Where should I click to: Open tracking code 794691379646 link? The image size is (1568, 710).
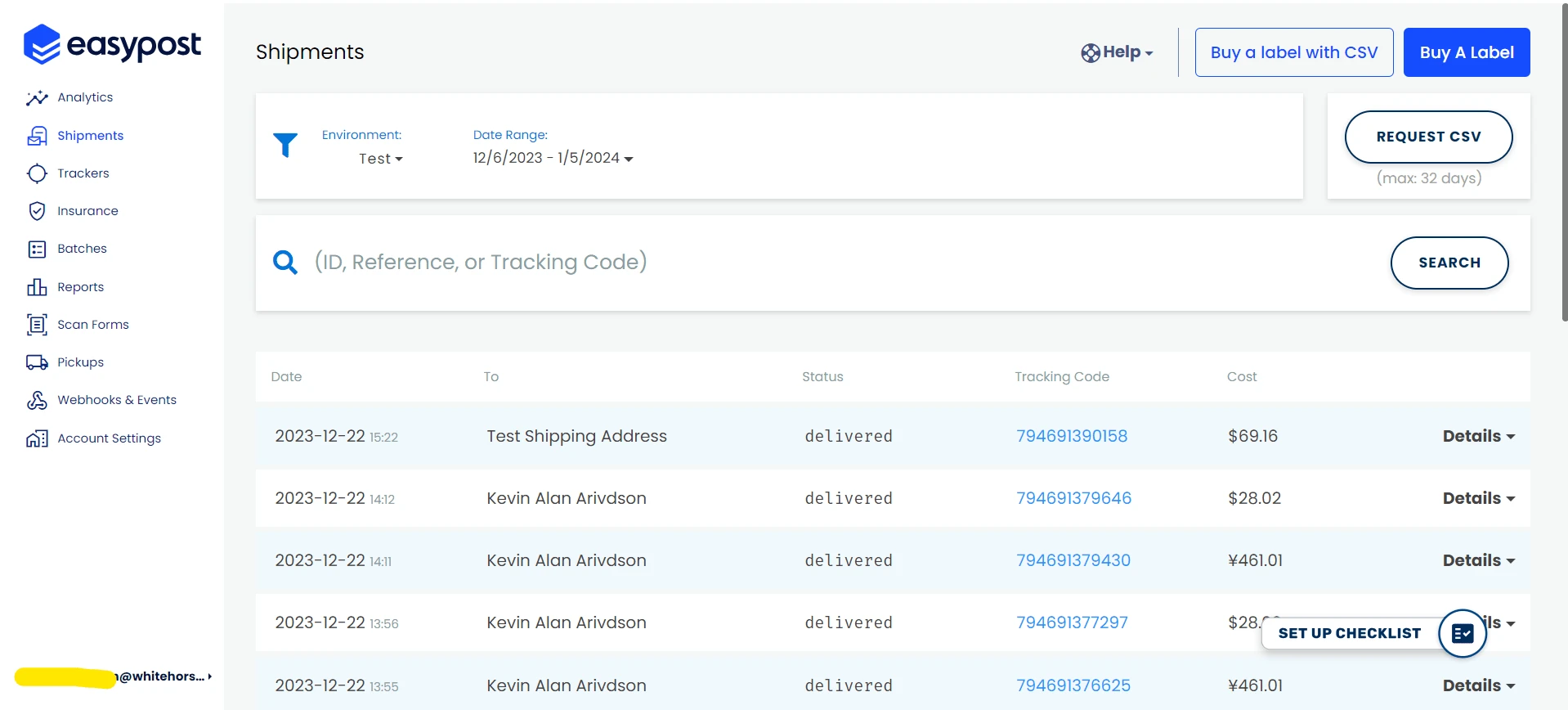[x=1073, y=498]
